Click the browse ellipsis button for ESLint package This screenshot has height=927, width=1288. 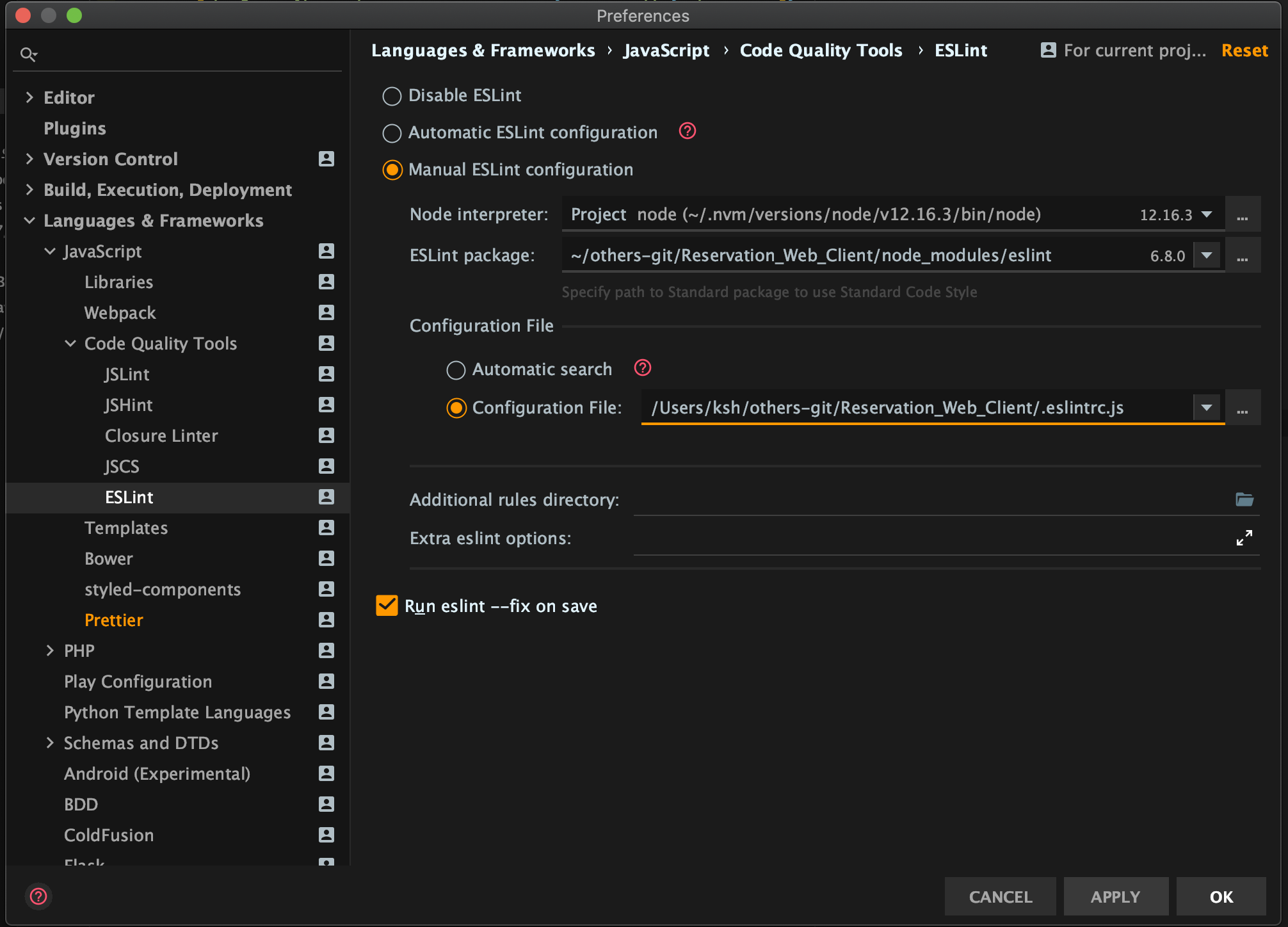[1242, 255]
